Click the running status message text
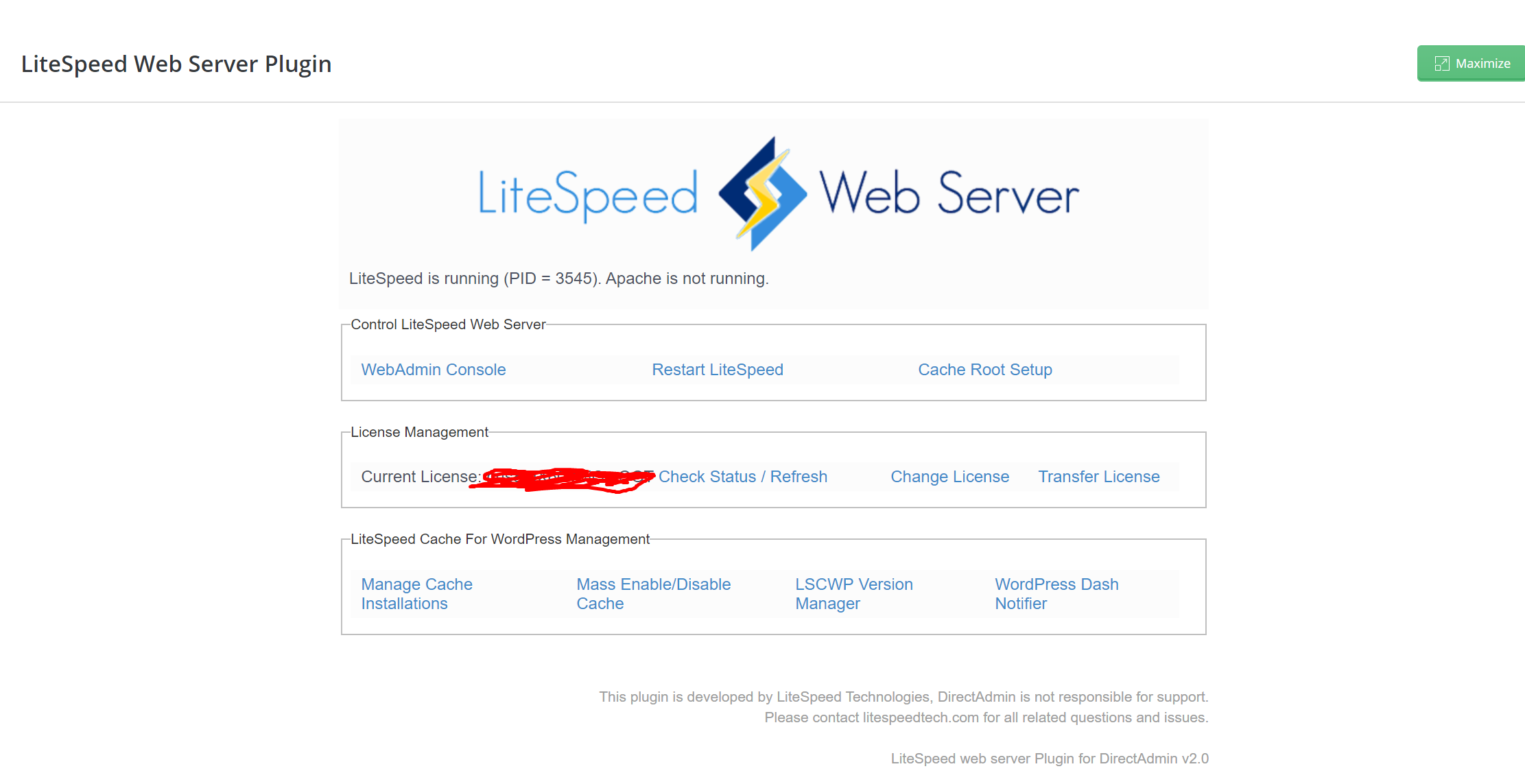The height and width of the screenshot is (784, 1525). click(558, 278)
